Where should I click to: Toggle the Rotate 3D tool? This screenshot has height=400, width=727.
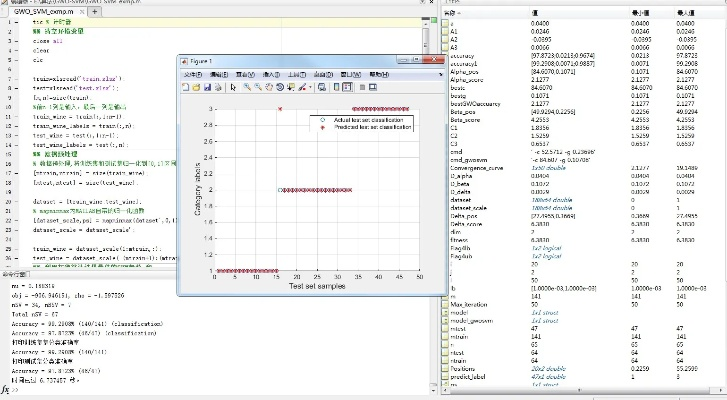[x=280, y=87]
